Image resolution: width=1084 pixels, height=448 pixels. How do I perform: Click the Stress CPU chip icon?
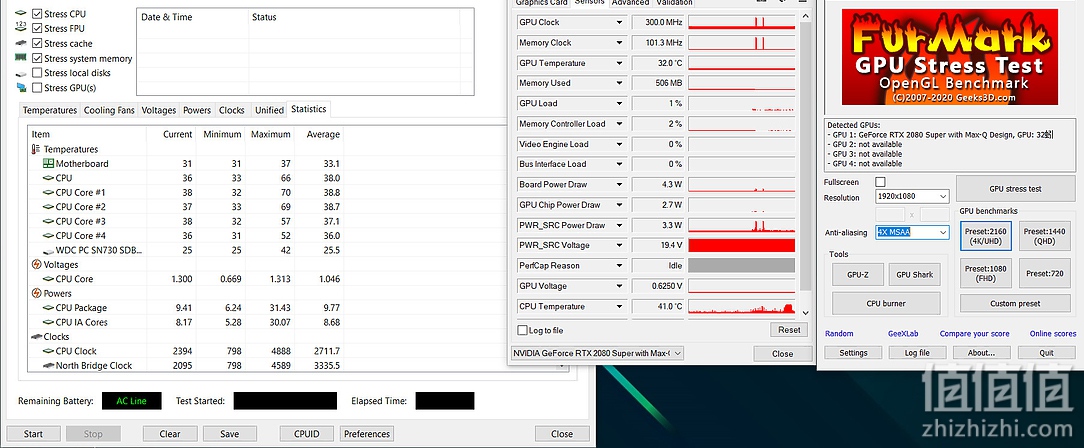pyautogui.click(x=21, y=14)
